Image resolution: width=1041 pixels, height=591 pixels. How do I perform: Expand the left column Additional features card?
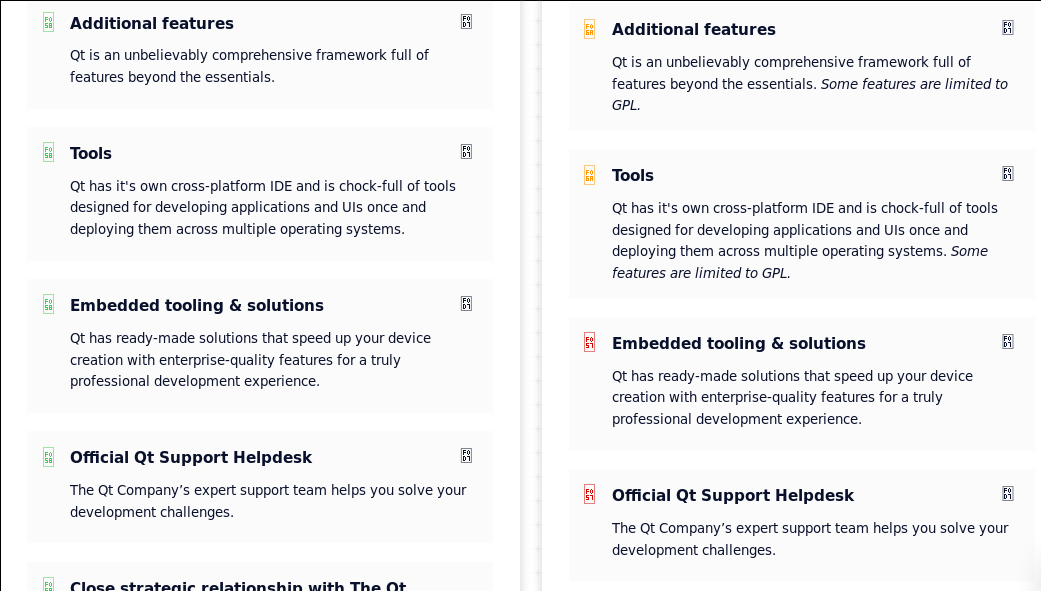click(x=467, y=22)
